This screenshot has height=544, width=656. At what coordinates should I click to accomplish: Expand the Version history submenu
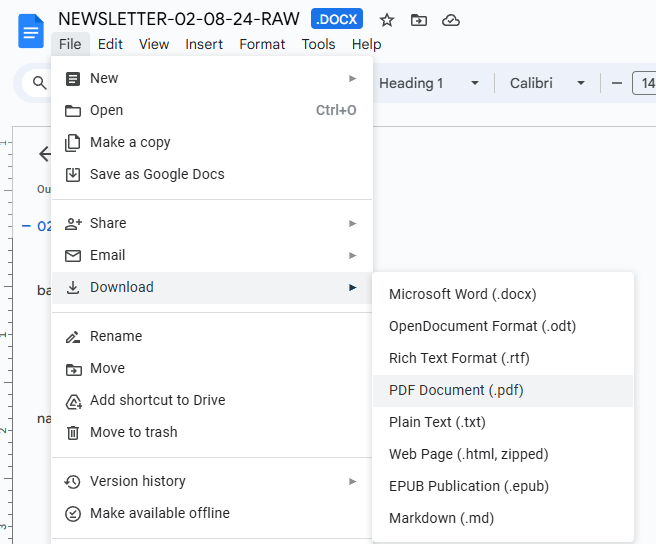(212, 481)
